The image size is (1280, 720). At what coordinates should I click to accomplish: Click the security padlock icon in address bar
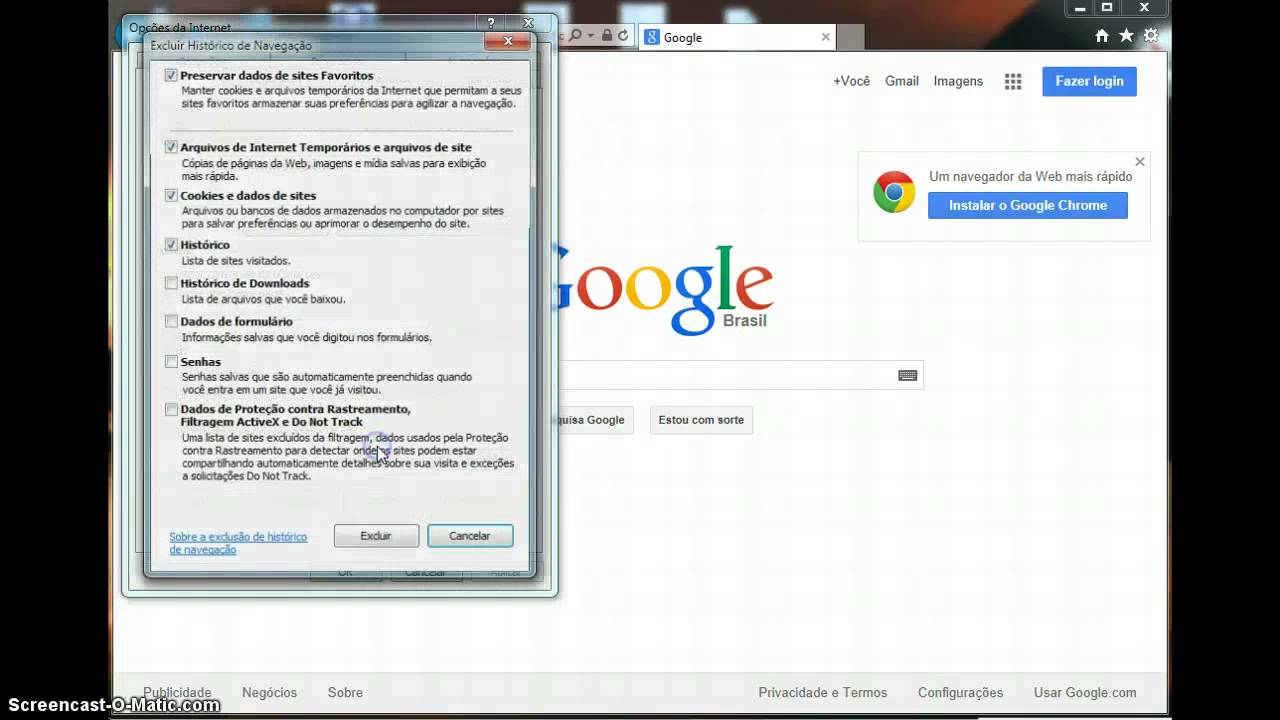coord(606,36)
